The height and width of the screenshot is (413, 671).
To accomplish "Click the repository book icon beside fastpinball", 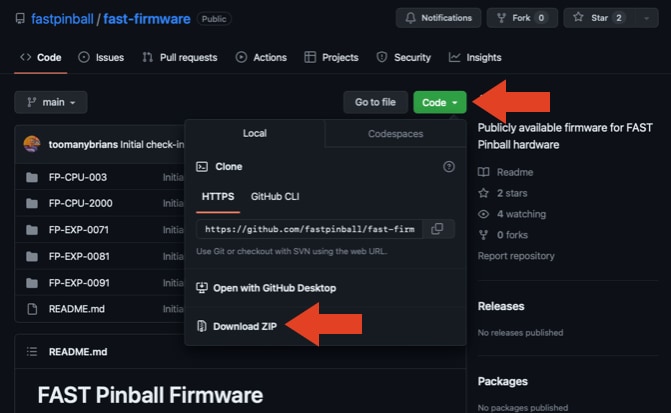I will tap(20, 19).
